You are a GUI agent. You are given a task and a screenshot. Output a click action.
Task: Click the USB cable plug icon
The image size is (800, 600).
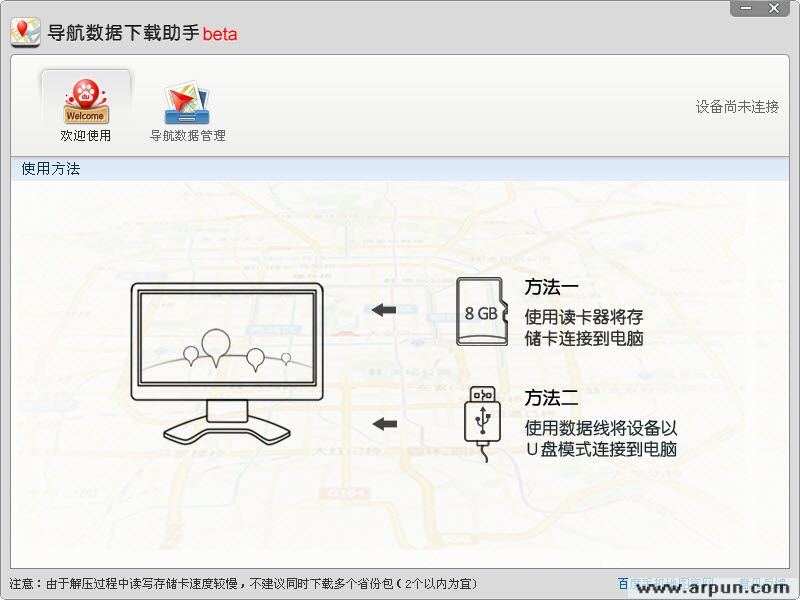pos(482,423)
